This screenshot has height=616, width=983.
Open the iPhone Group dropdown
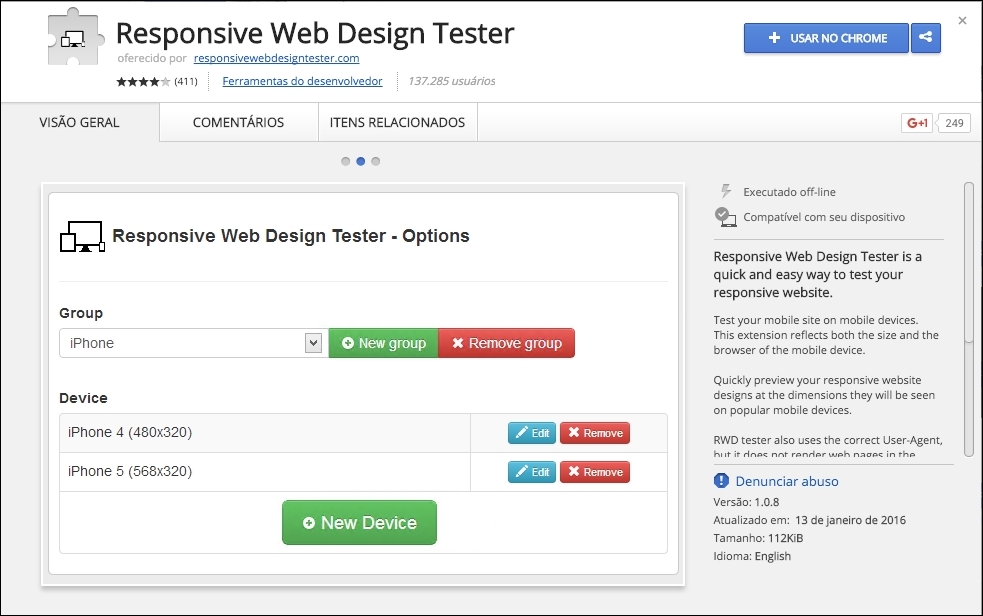[x=190, y=342]
